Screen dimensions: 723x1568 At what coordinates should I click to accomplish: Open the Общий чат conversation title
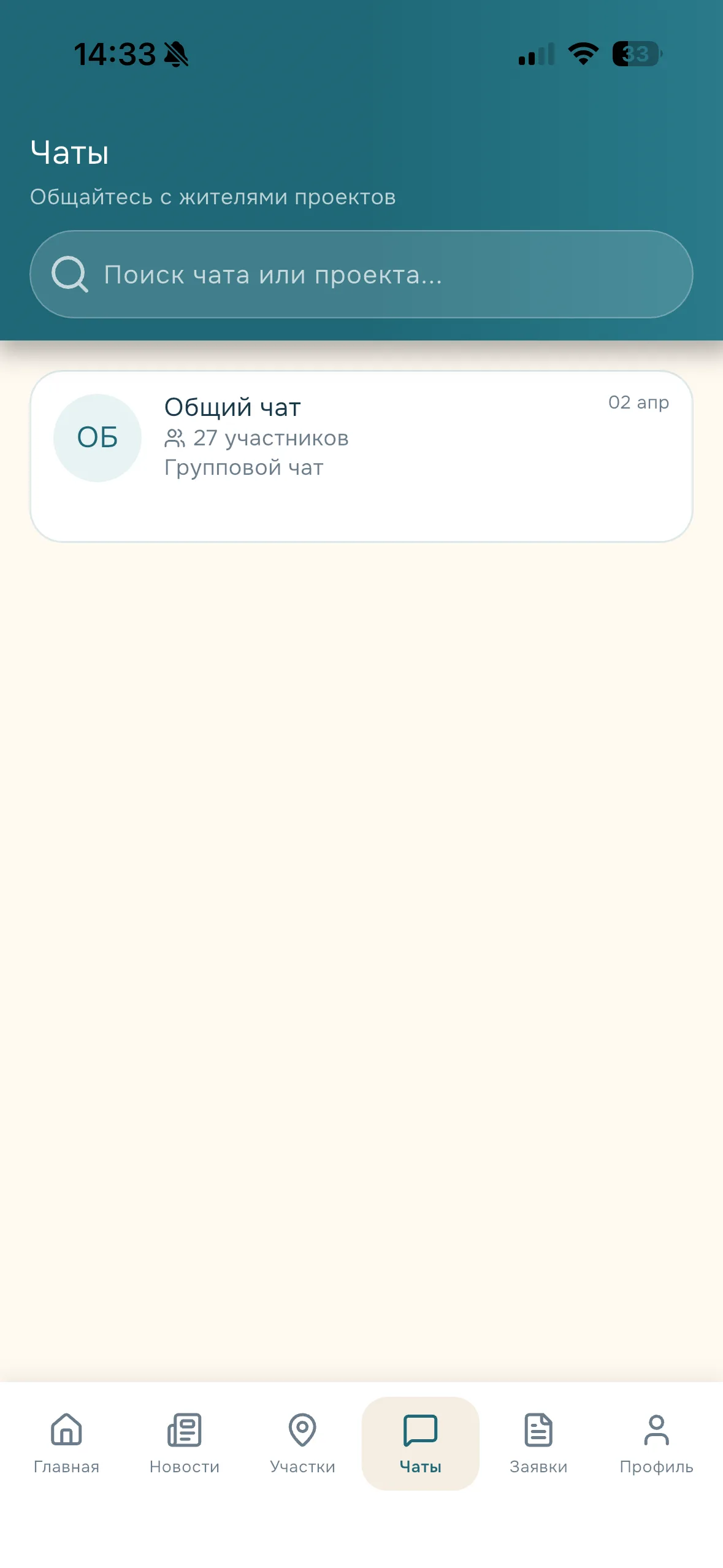click(232, 407)
